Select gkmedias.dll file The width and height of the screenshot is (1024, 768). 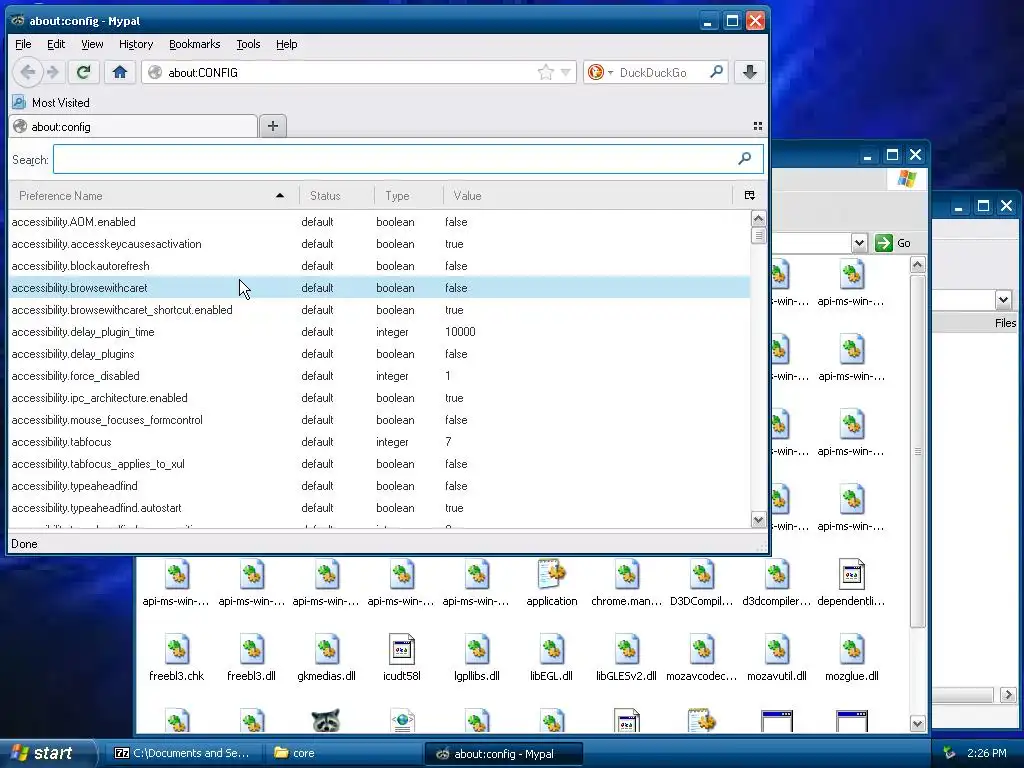pyautogui.click(x=327, y=658)
